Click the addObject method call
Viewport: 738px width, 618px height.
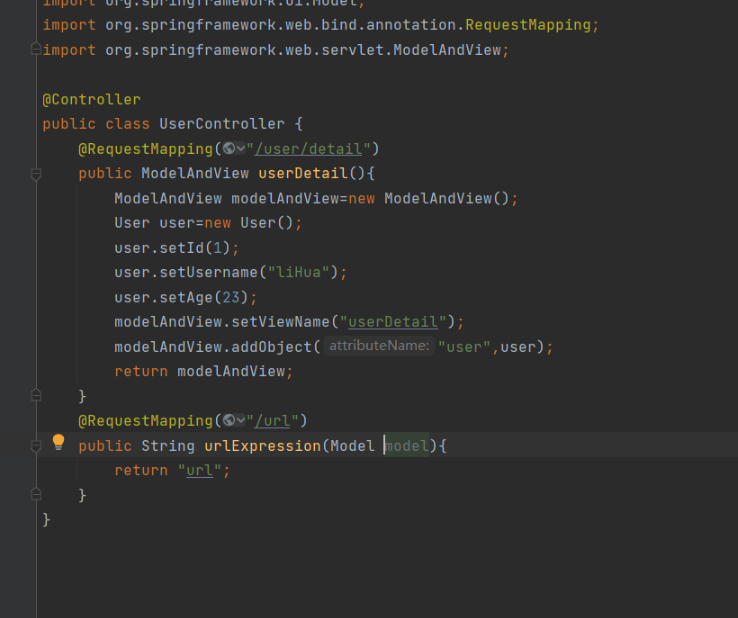pos(272,347)
